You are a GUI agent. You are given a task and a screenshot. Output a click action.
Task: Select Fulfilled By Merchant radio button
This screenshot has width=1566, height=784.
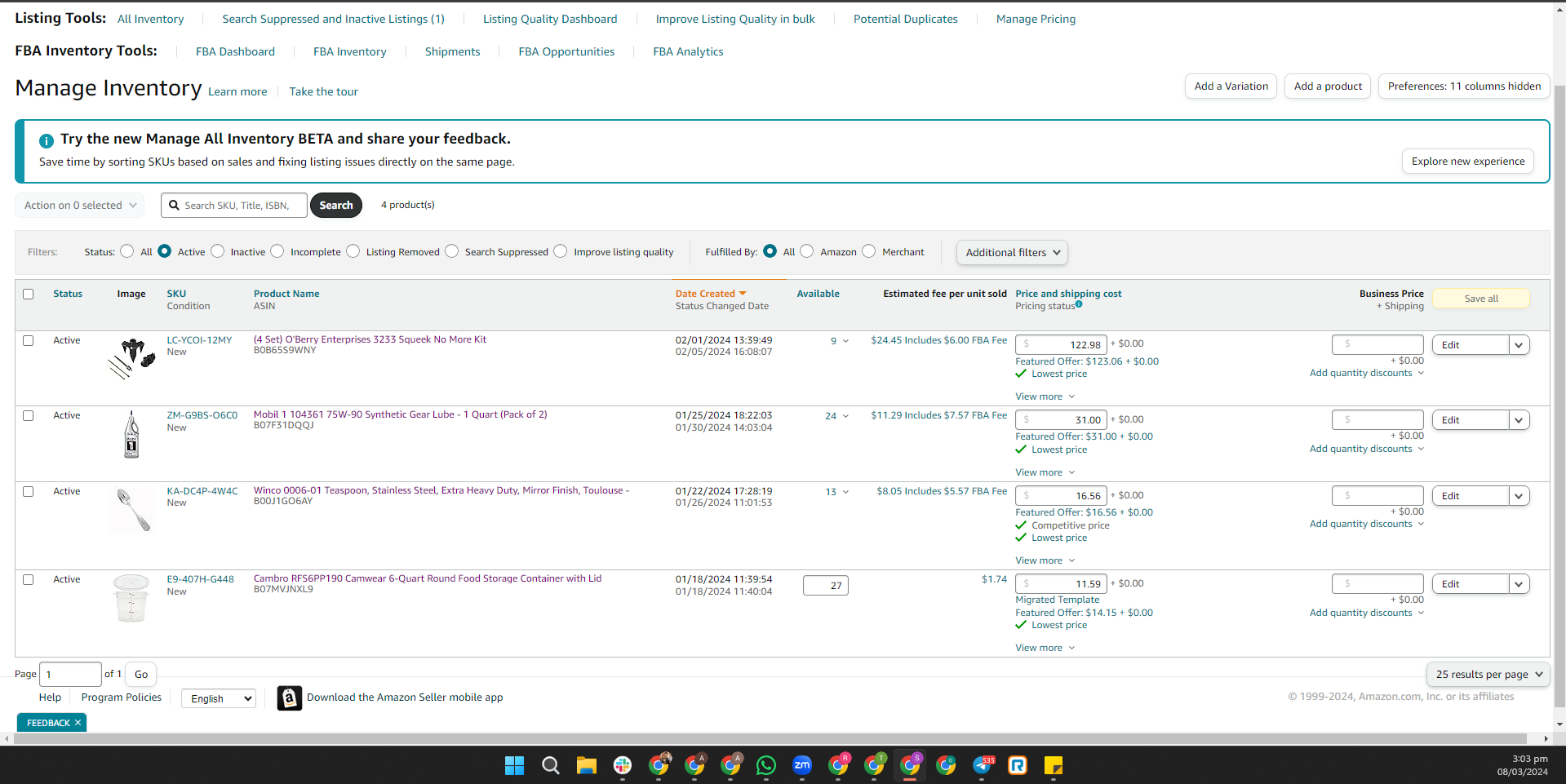(x=869, y=251)
